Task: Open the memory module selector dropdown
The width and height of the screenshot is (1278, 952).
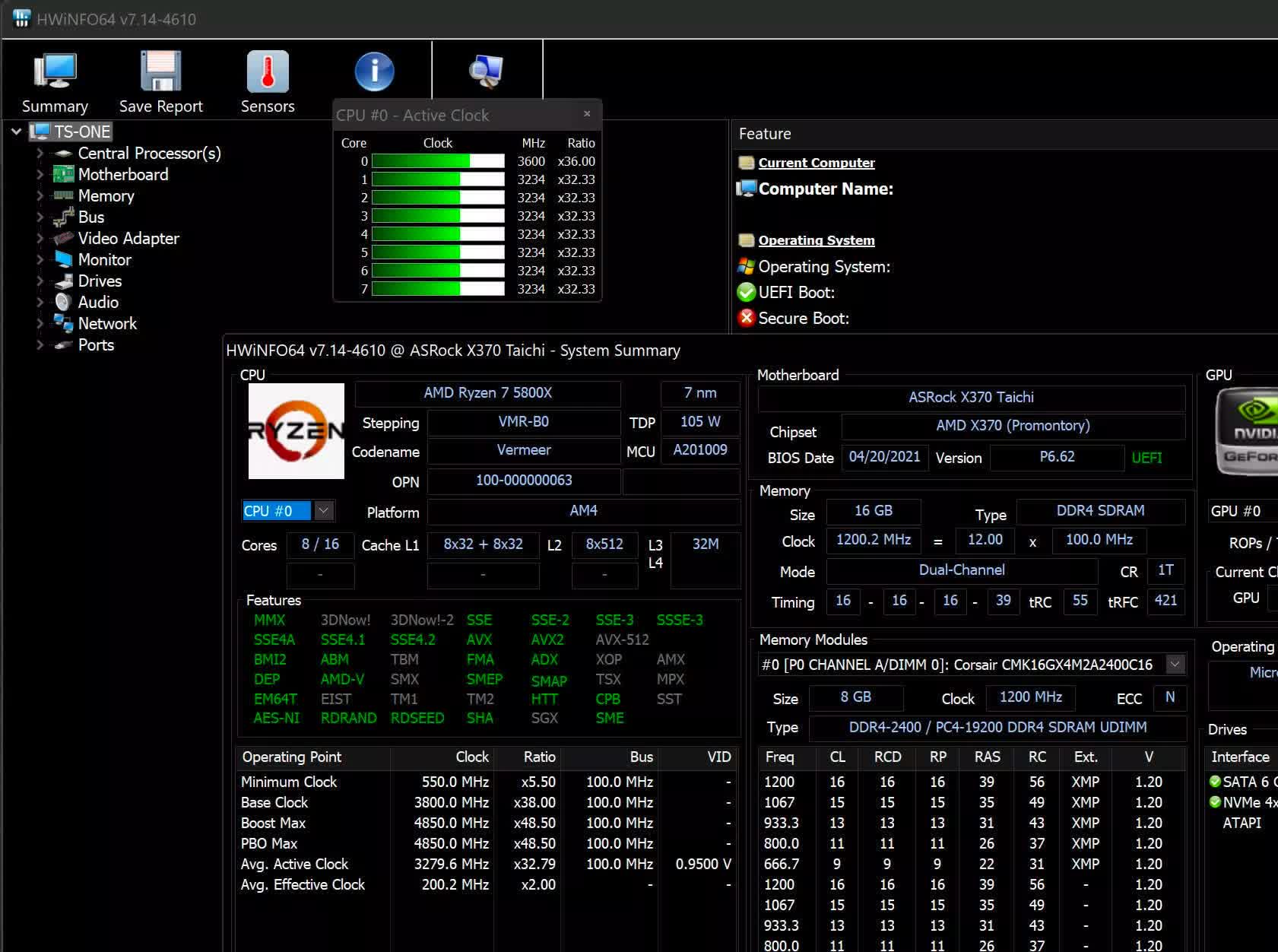Action: pyautogui.click(x=1175, y=665)
